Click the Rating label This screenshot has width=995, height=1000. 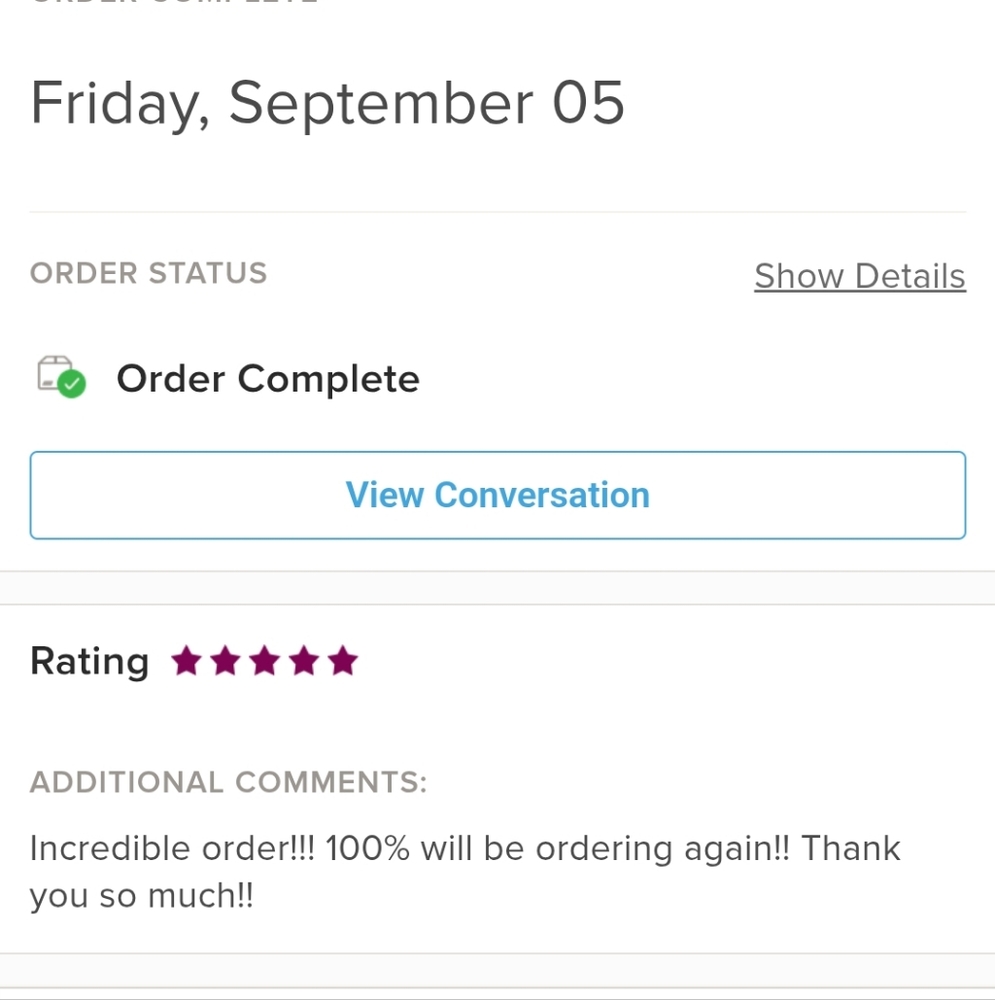(x=89, y=661)
